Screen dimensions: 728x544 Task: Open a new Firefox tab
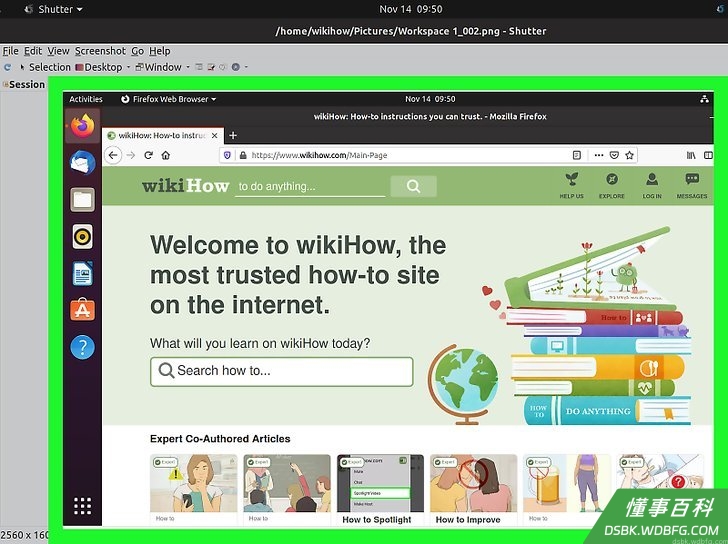point(233,136)
